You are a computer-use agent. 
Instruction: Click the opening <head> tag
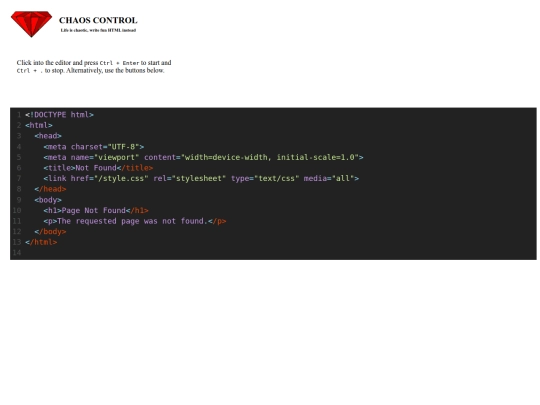point(48,136)
